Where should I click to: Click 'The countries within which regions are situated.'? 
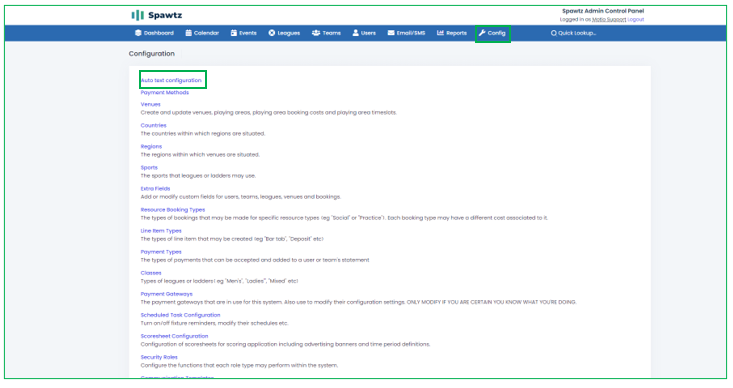[x=203, y=134]
